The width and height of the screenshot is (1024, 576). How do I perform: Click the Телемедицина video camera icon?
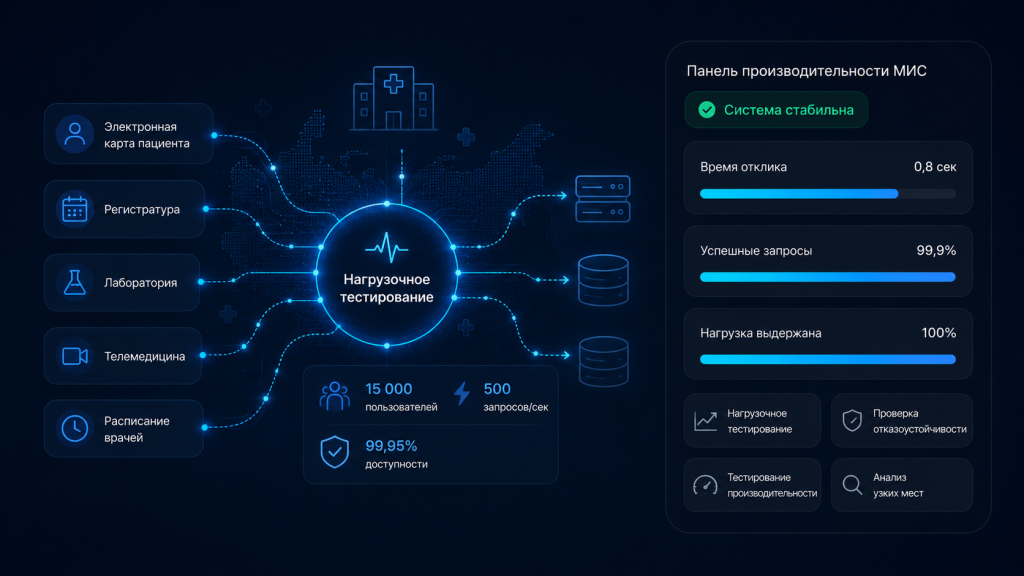[74, 356]
